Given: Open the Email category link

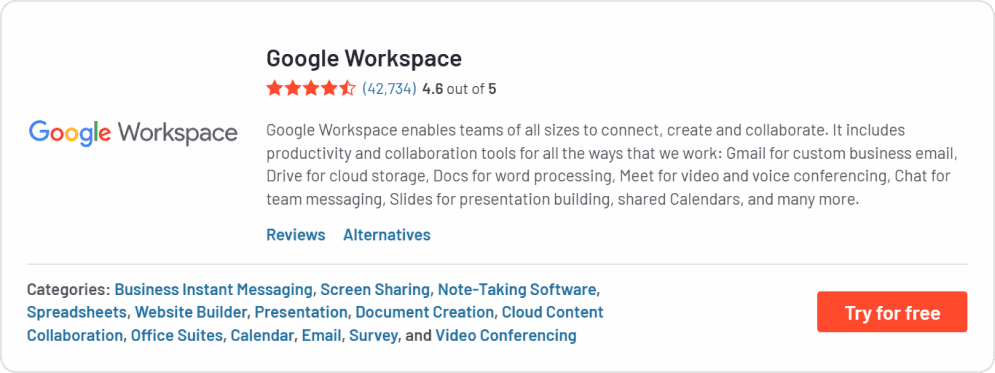Looking at the screenshot, I should pos(322,335).
